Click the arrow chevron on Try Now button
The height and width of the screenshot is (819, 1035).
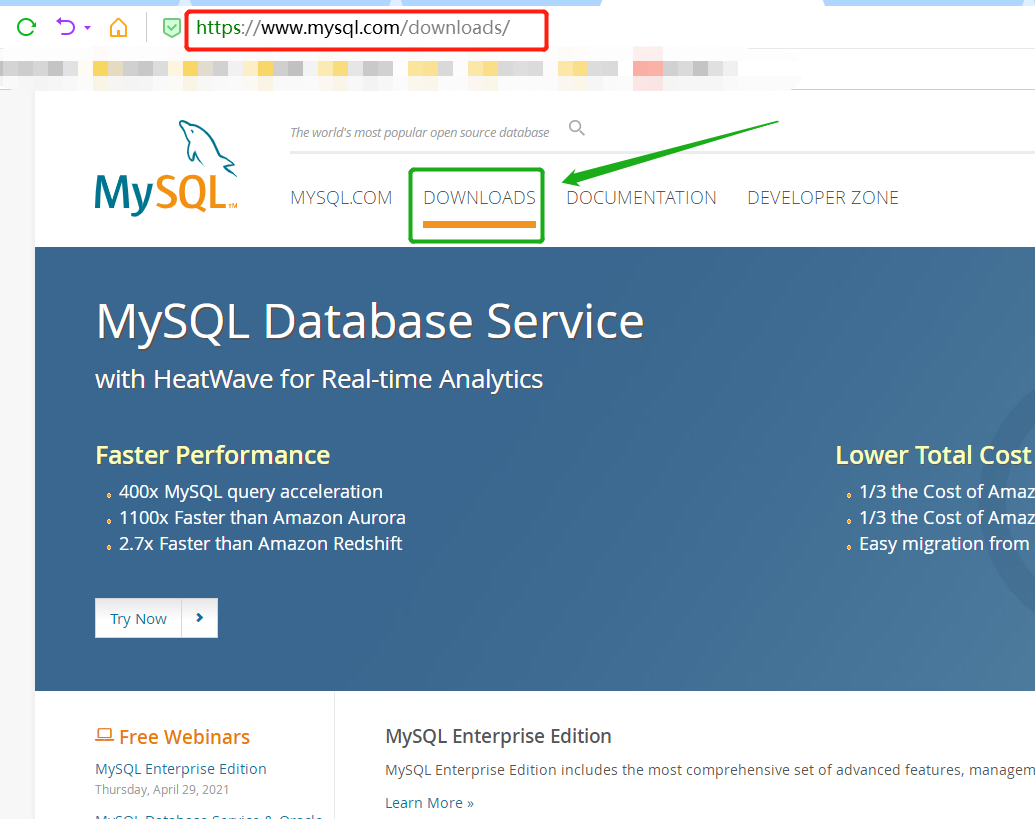(x=199, y=618)
